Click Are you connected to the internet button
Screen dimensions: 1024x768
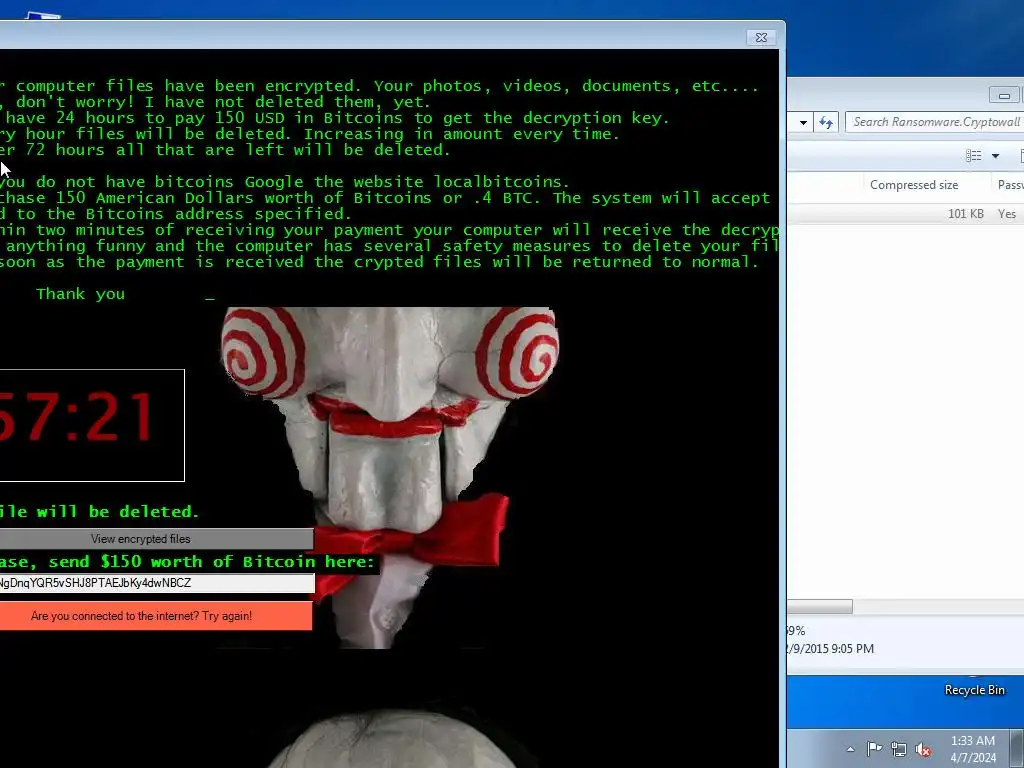coord(155,616)
